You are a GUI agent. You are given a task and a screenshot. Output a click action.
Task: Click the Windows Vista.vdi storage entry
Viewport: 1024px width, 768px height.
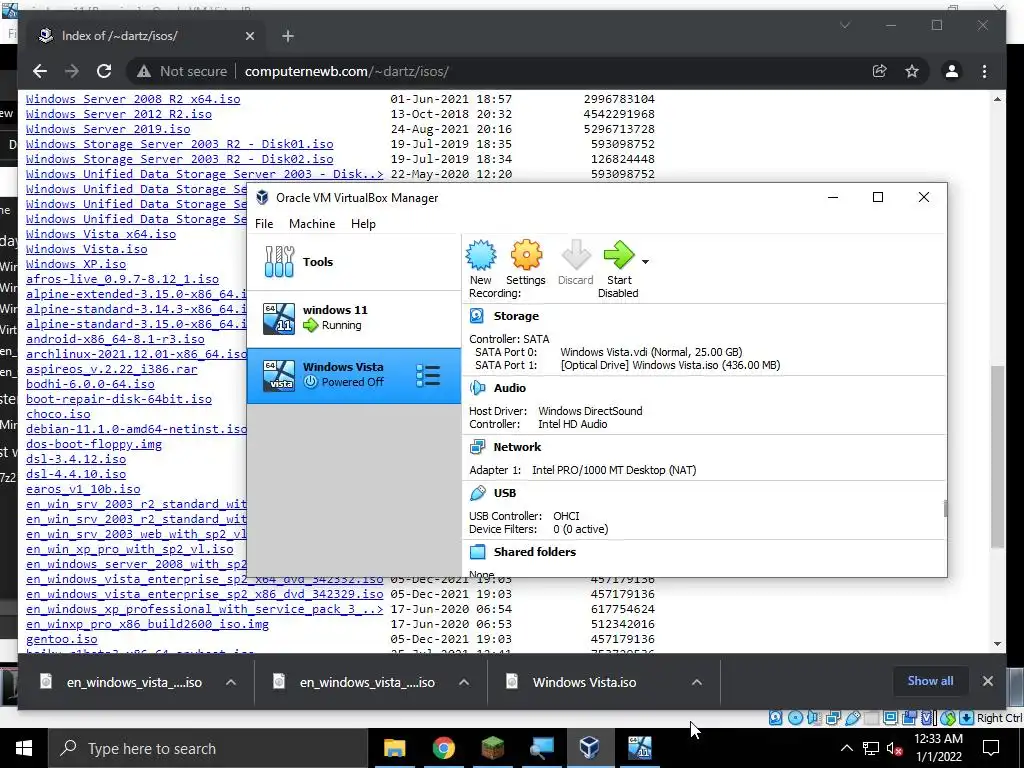pos(651,352)
